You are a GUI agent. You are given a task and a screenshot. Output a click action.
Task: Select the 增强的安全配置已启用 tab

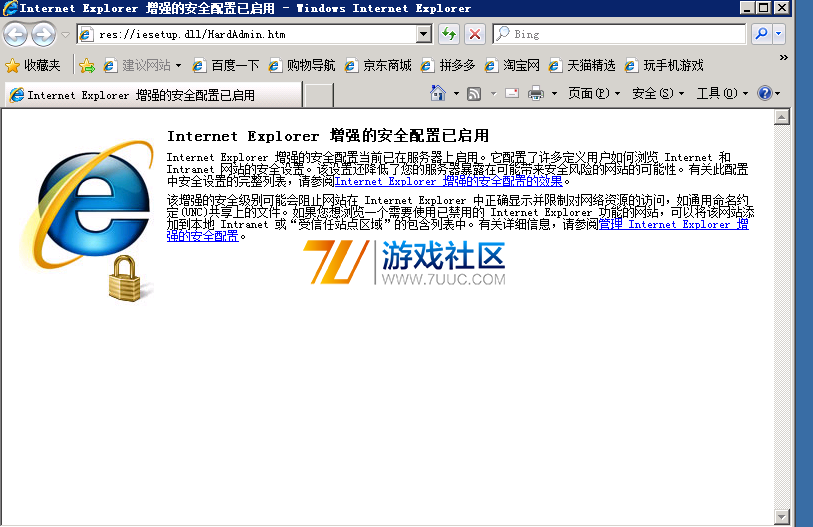click(x=153, y=95)
